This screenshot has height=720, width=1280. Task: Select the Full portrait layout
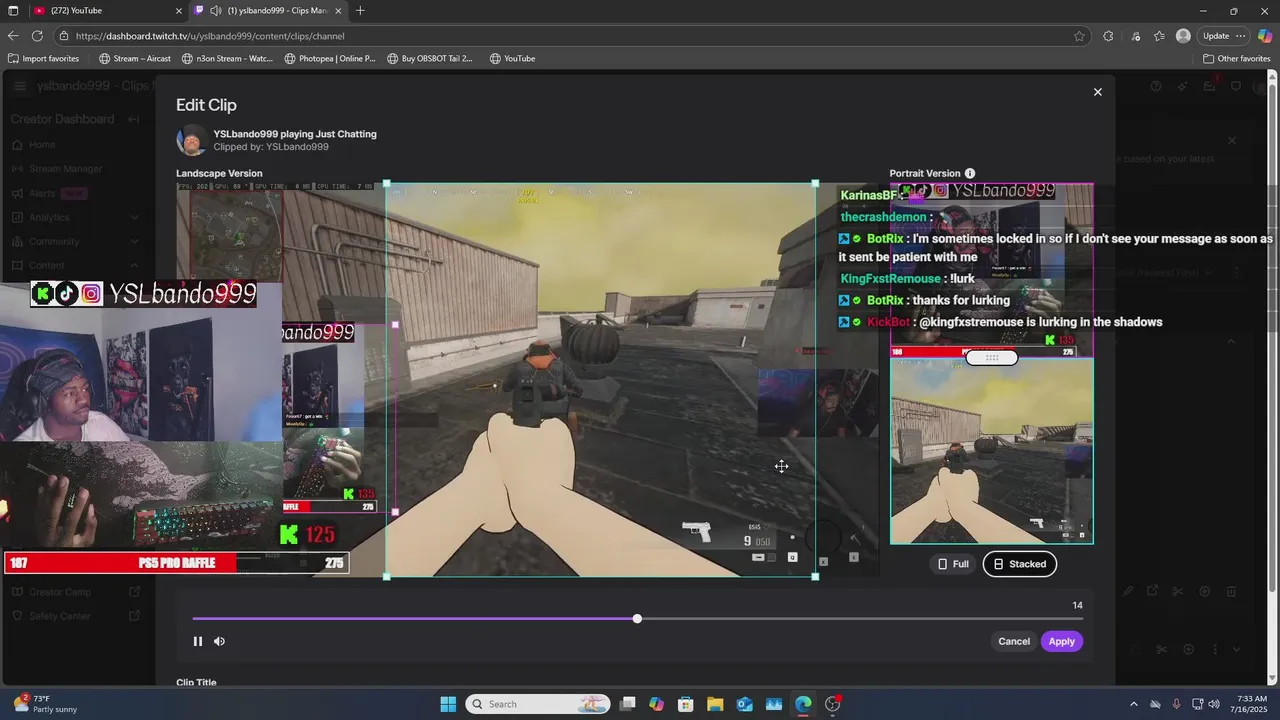tap(953, 564)
